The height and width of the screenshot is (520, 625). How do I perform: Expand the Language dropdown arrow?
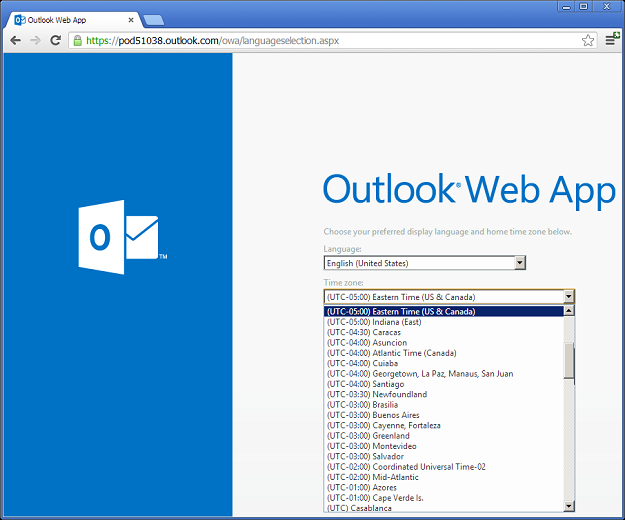click(519, 263)
